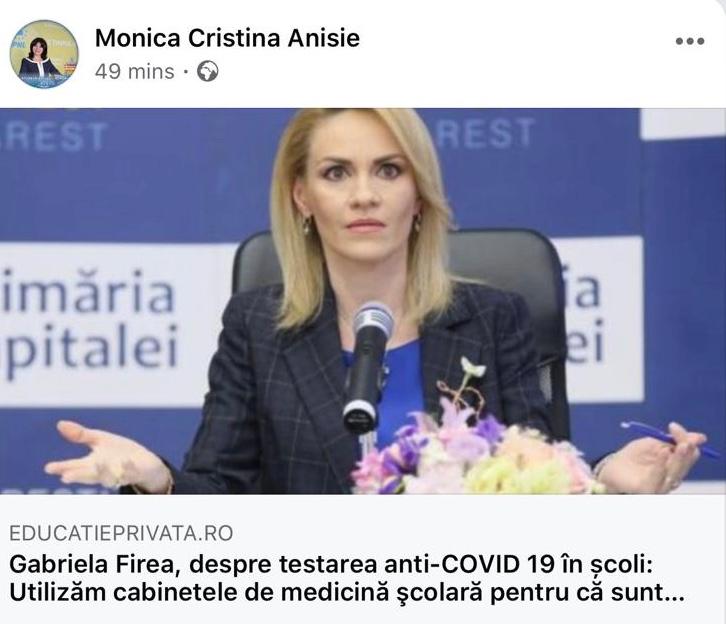Open the shared article preview photo
Viewport: 726px width, 624px height.
tap(363, 301)
